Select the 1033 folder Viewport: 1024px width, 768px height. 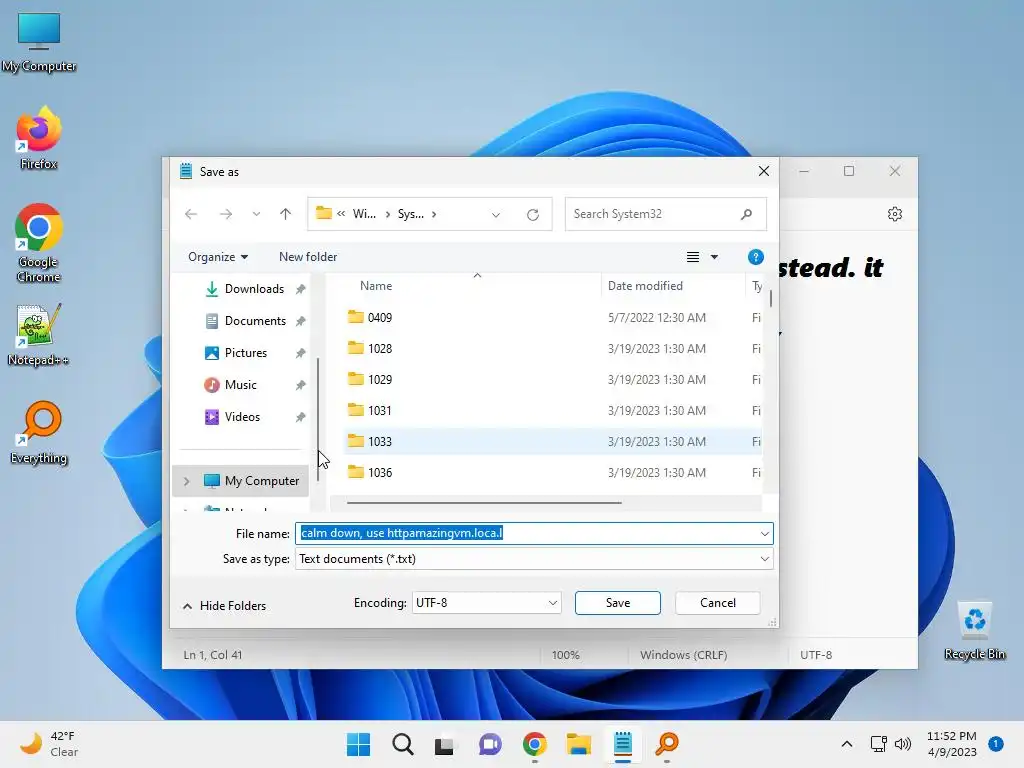point(379,441)
